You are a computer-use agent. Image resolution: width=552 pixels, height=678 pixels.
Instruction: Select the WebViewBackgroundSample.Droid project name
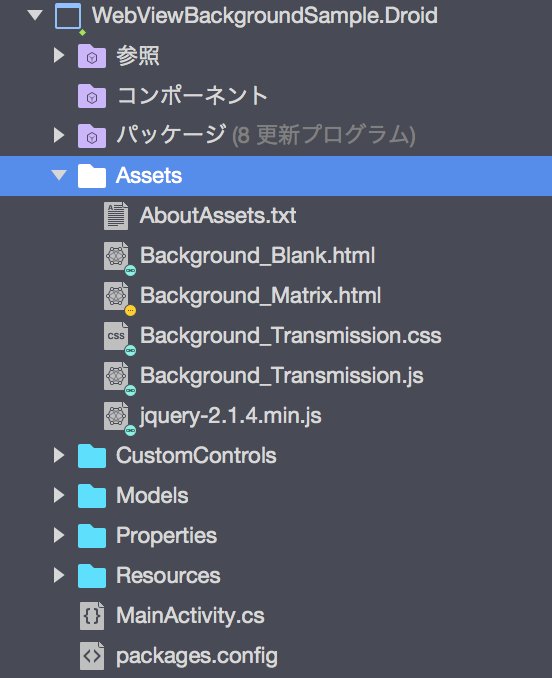pyautogui.click(x=265, y=16)
